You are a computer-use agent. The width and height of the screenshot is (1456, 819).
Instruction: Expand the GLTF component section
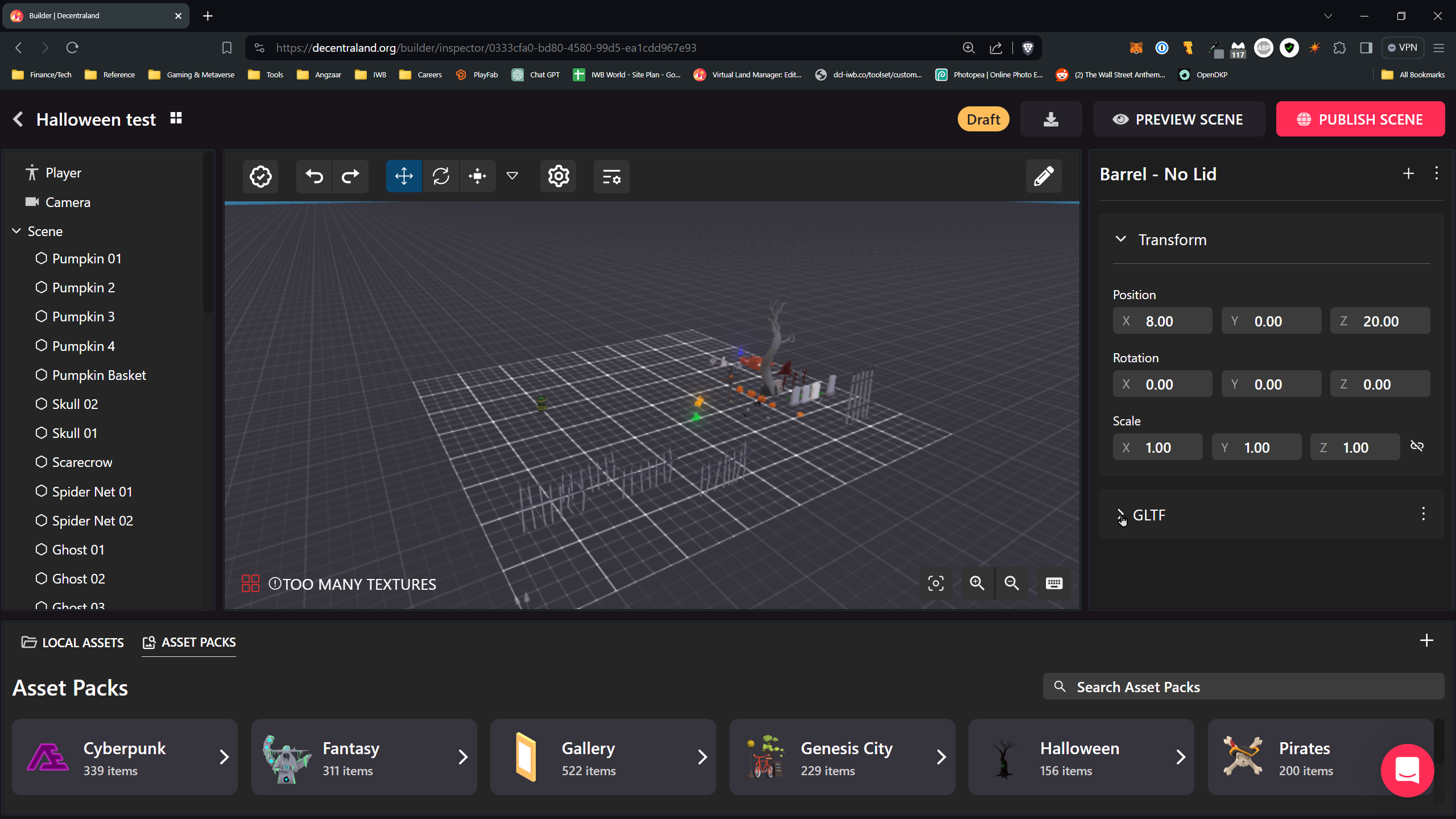pos(1122,514)
